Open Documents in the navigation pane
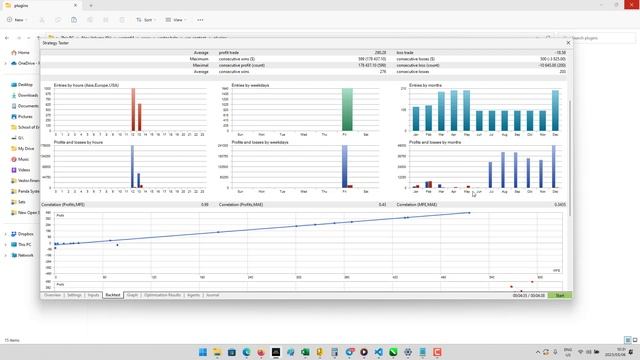The image size is (640, 360). [24, 106]
